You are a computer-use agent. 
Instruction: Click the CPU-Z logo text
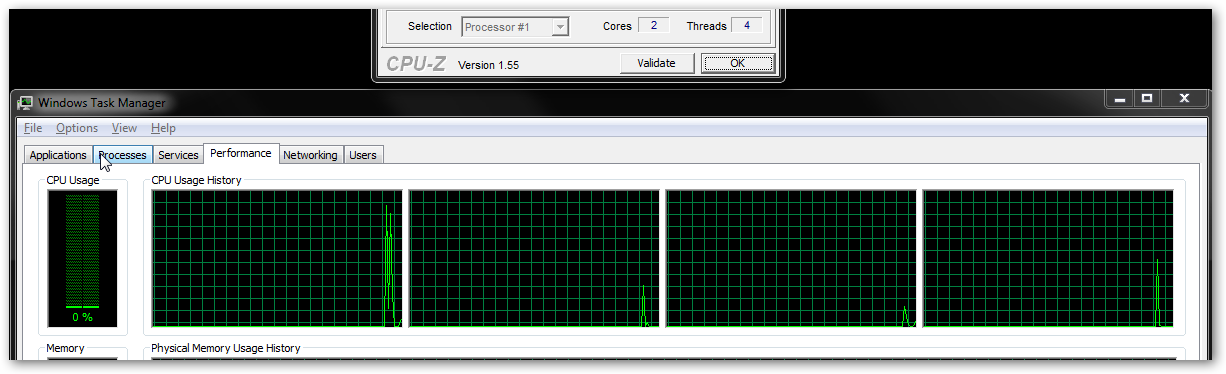tap(415, 65)
